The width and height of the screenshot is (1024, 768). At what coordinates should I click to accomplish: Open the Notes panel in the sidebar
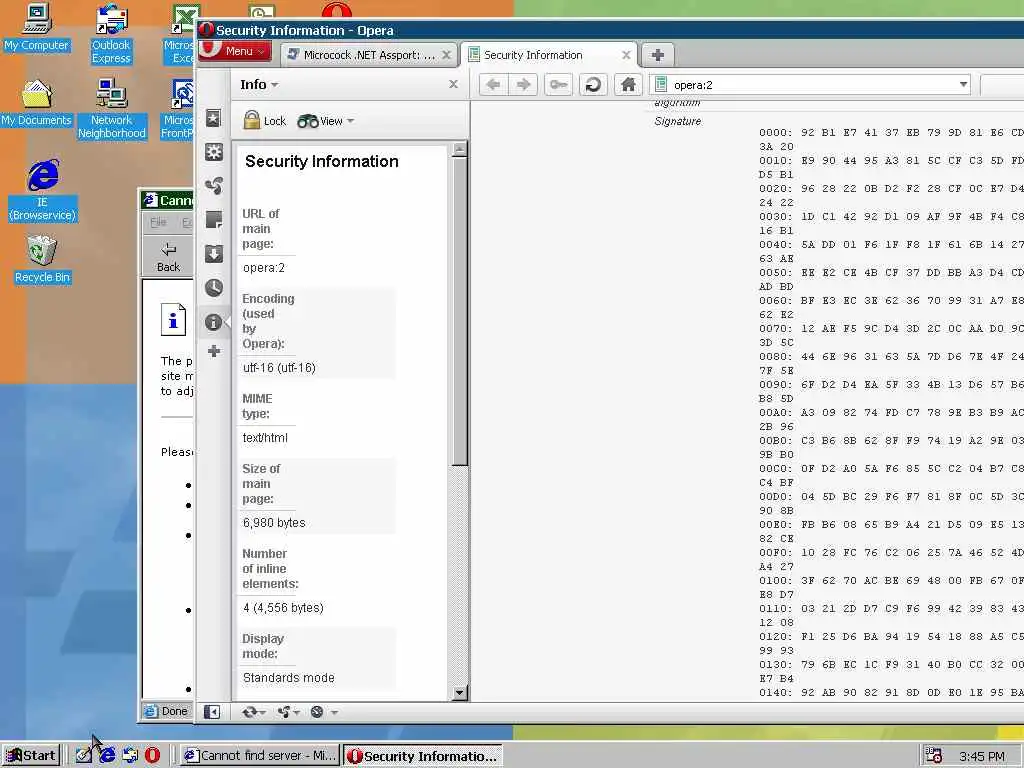click(x=214, y=220)
